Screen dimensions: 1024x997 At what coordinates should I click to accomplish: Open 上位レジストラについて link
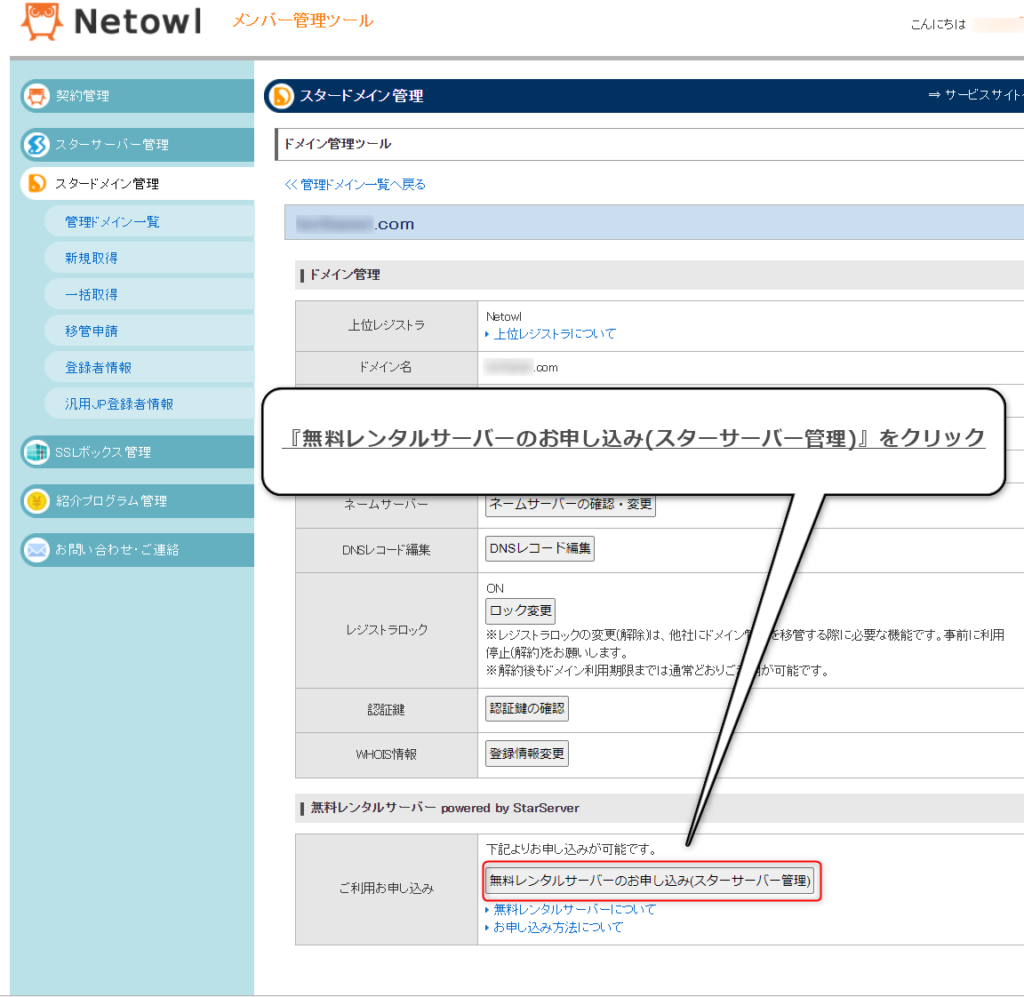(x=554, y=334)
